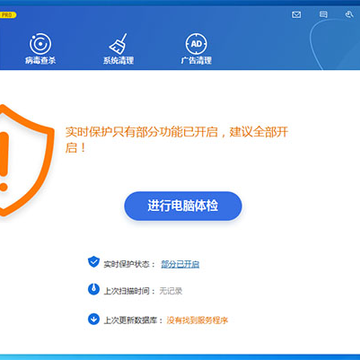Screen dimensions: 360x360
Task: Open the 病毒查杀 virus scan section
Action: pos(40,48)
